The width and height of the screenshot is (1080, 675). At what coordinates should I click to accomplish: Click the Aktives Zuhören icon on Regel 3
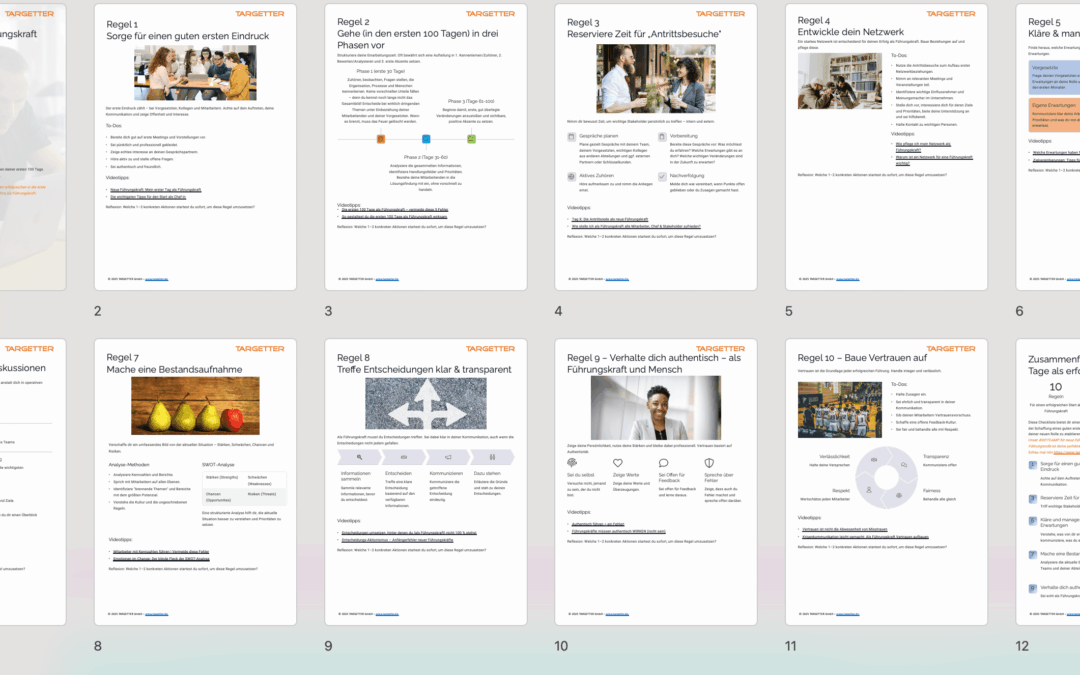(571, 176)
